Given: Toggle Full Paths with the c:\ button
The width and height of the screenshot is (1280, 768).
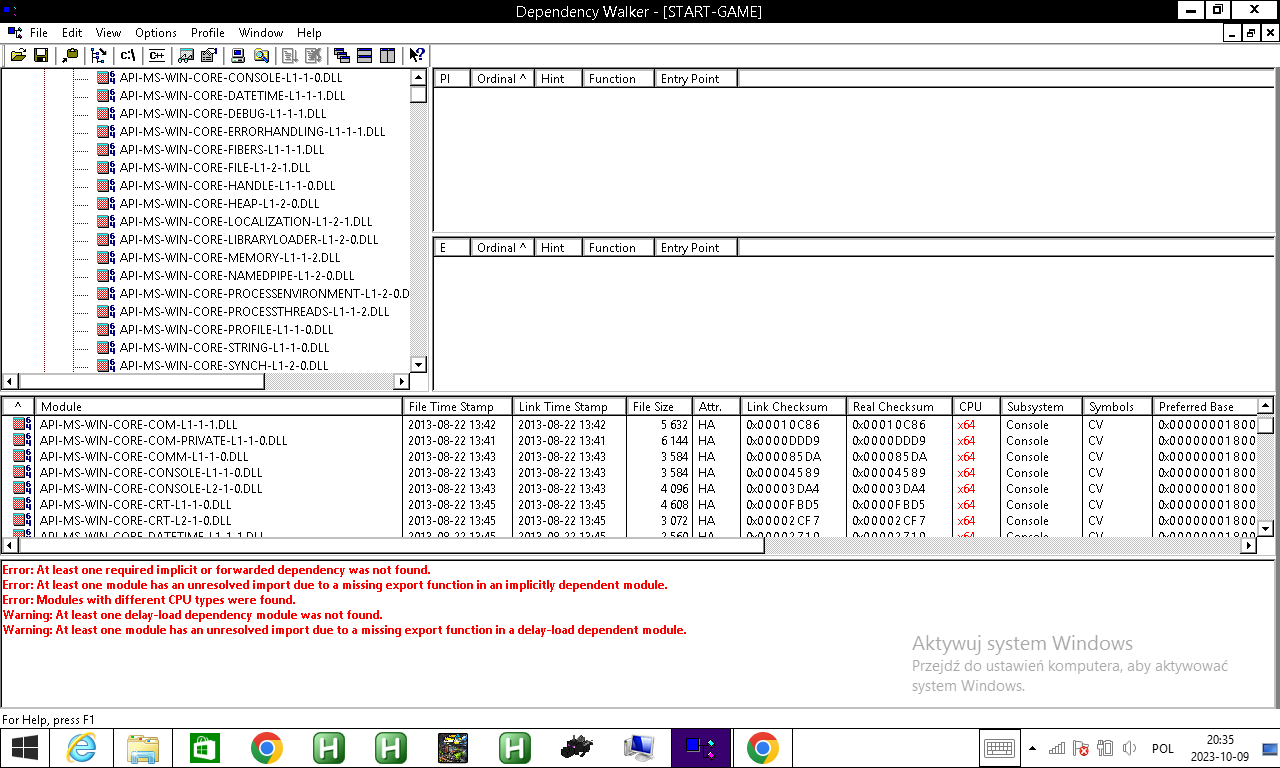Looking at the screenshot, I should (x=127, y=56).
